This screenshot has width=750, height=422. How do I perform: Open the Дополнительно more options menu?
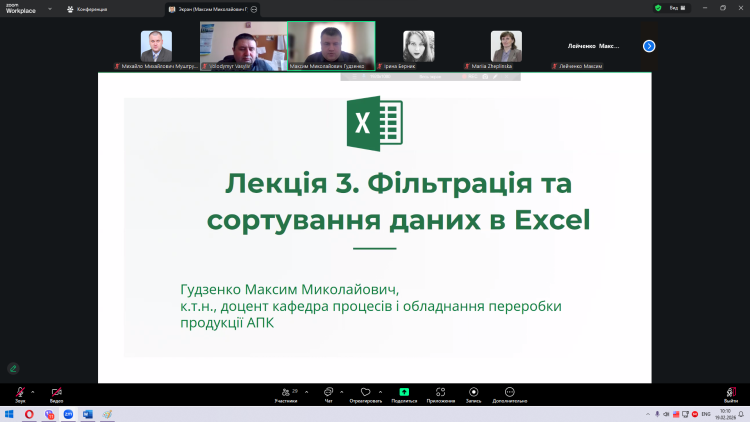coord(510,393)
